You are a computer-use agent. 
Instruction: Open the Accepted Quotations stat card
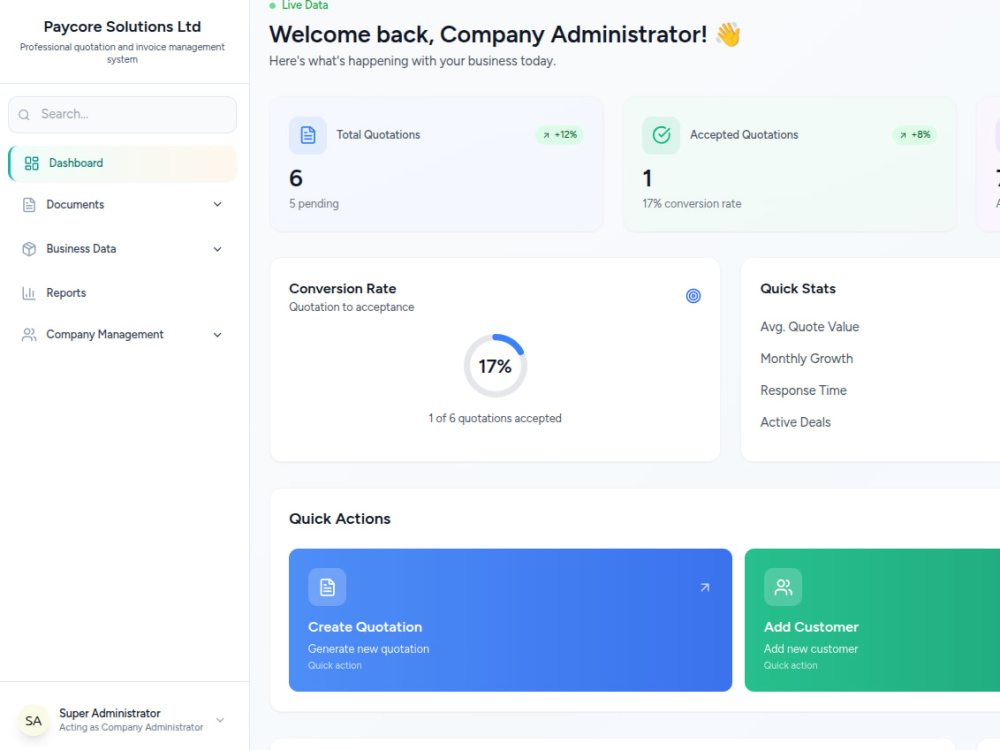click(790, 164)
